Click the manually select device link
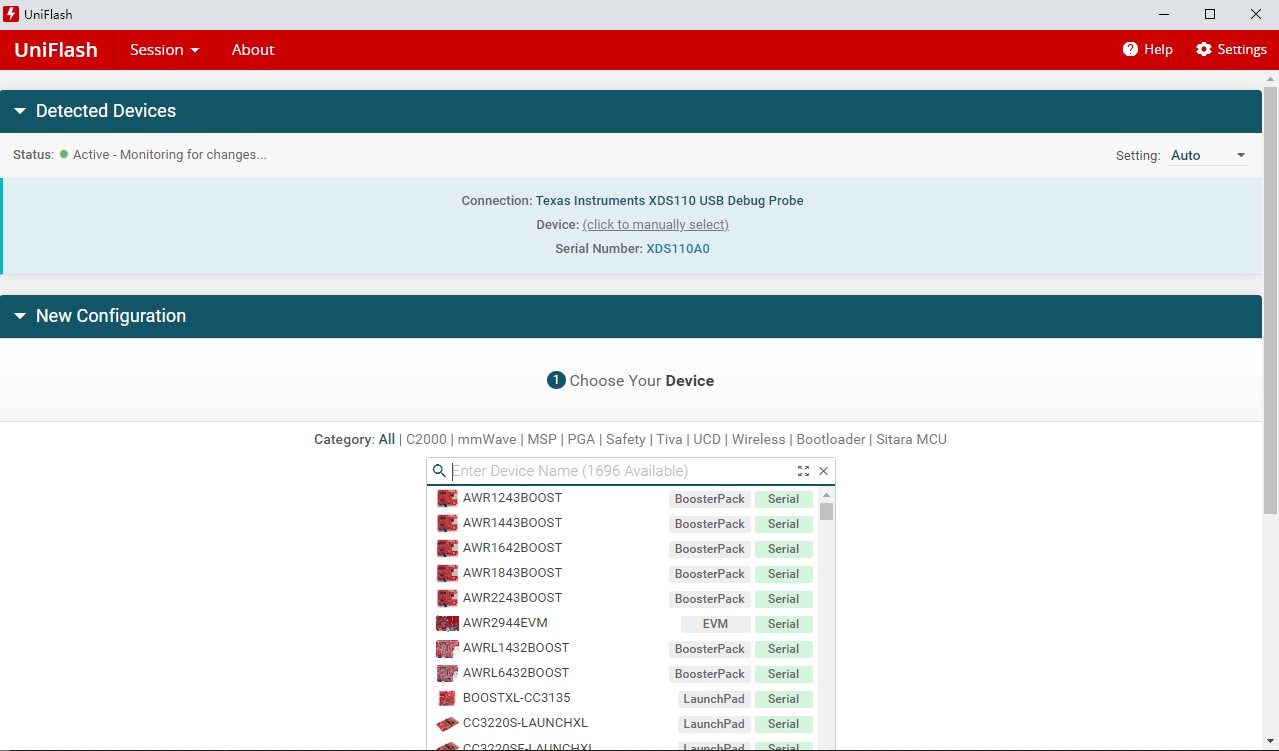The image size is (1279, 751). point(655,225)
